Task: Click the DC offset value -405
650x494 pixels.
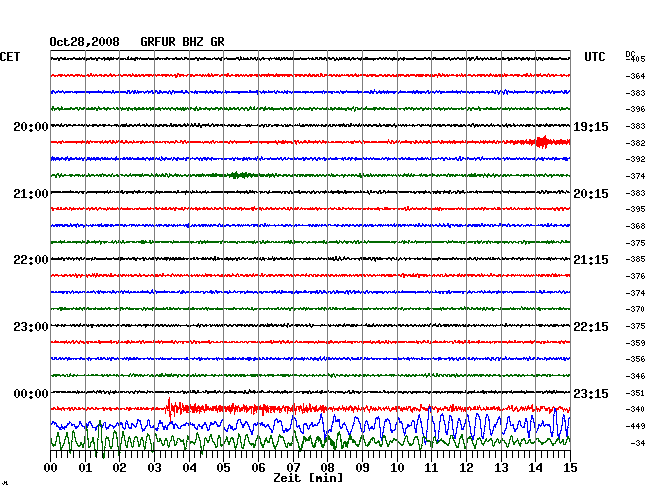Action: (x=635, y=59)
